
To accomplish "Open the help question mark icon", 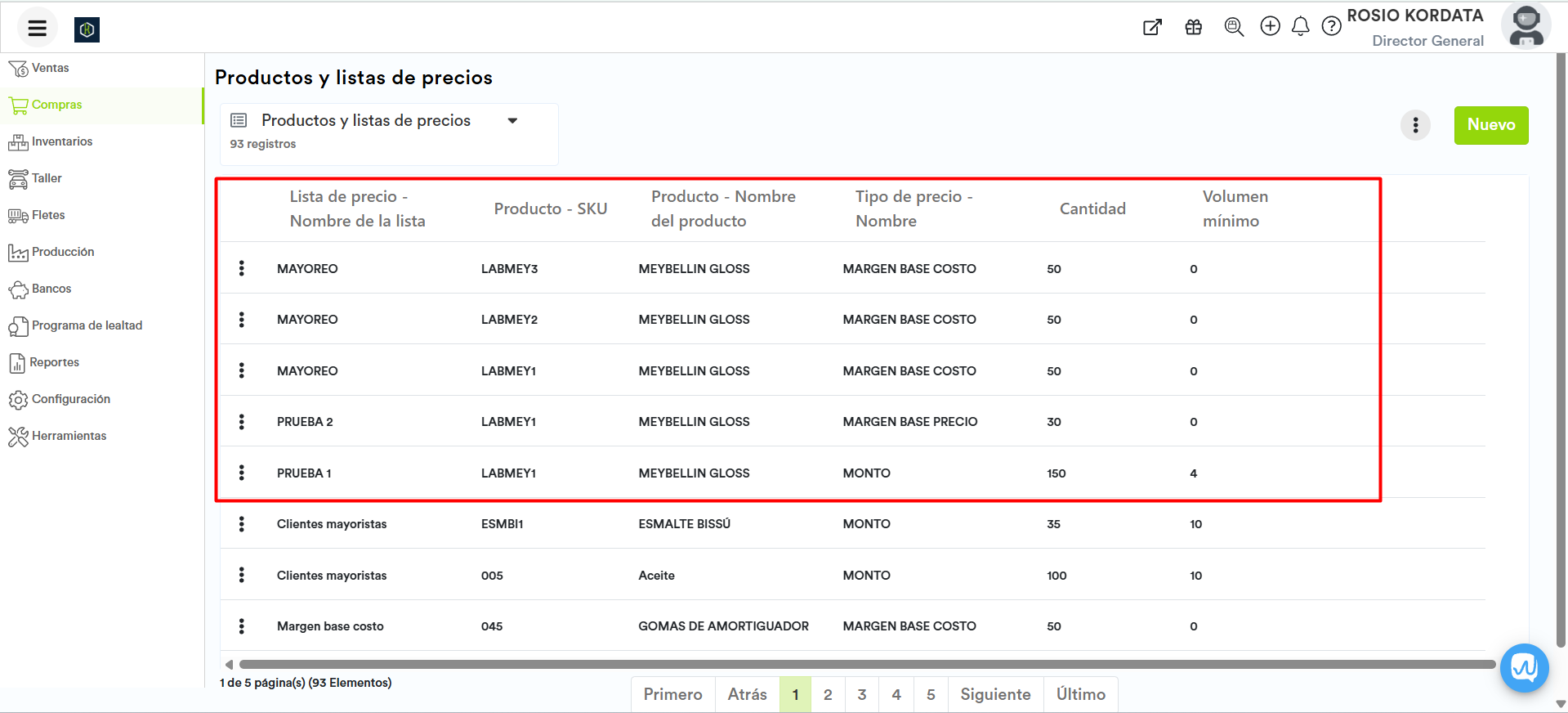I will [1331, 27].
